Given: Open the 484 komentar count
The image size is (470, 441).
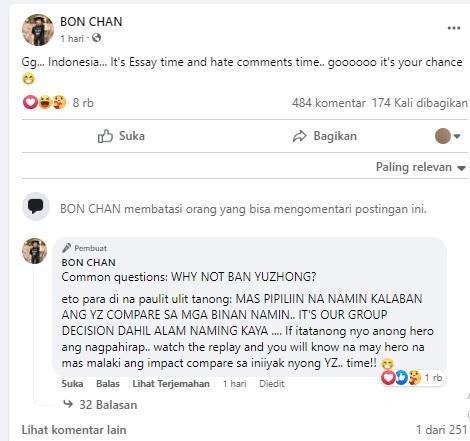Looking at the screenshot, I should (x=328, y=103).
